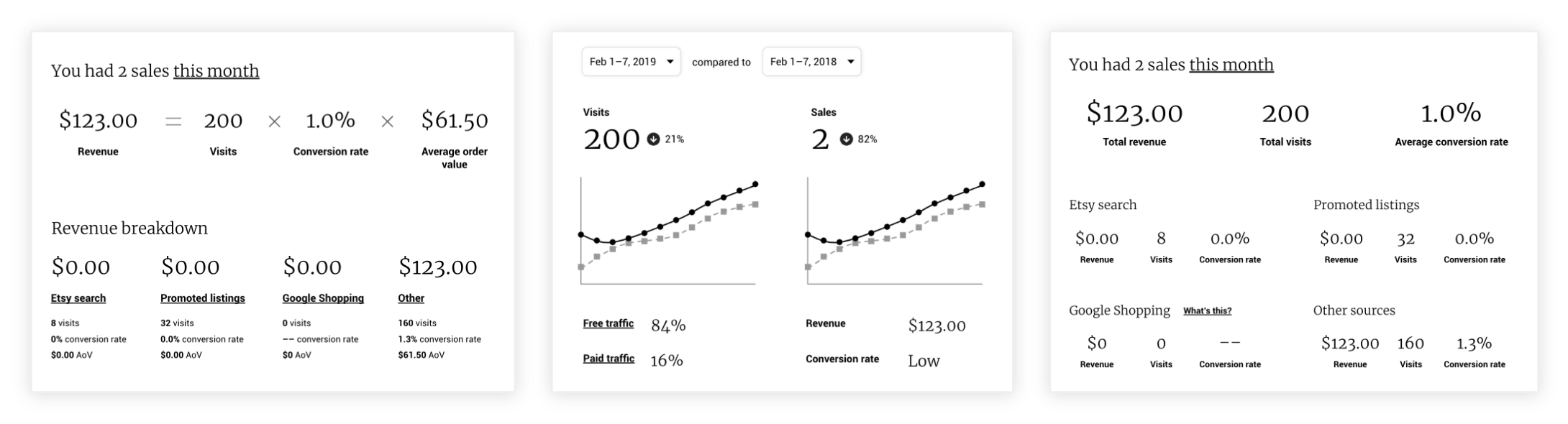Click the last black data point on Visits chart
Image resolution: width=1568 pixels, height=424 pixels.
(x=755, y=185)
